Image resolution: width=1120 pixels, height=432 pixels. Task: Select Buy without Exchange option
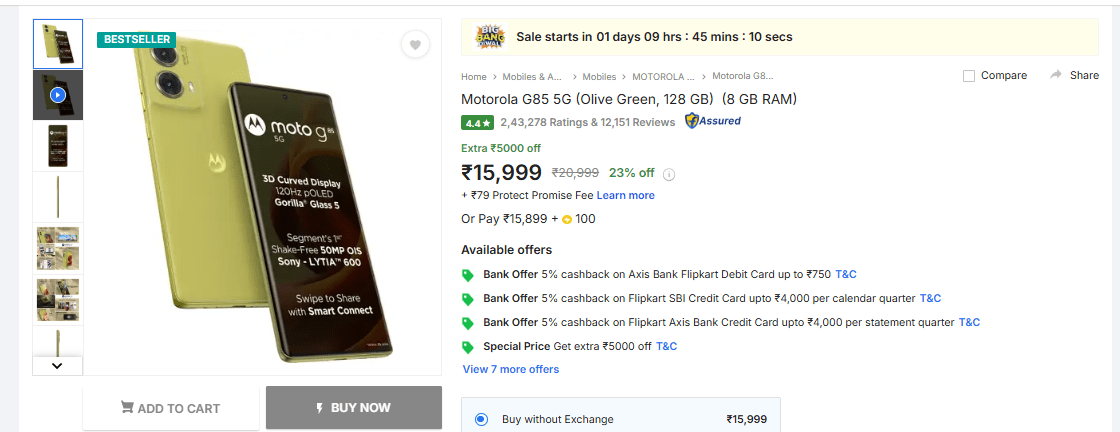482,419
